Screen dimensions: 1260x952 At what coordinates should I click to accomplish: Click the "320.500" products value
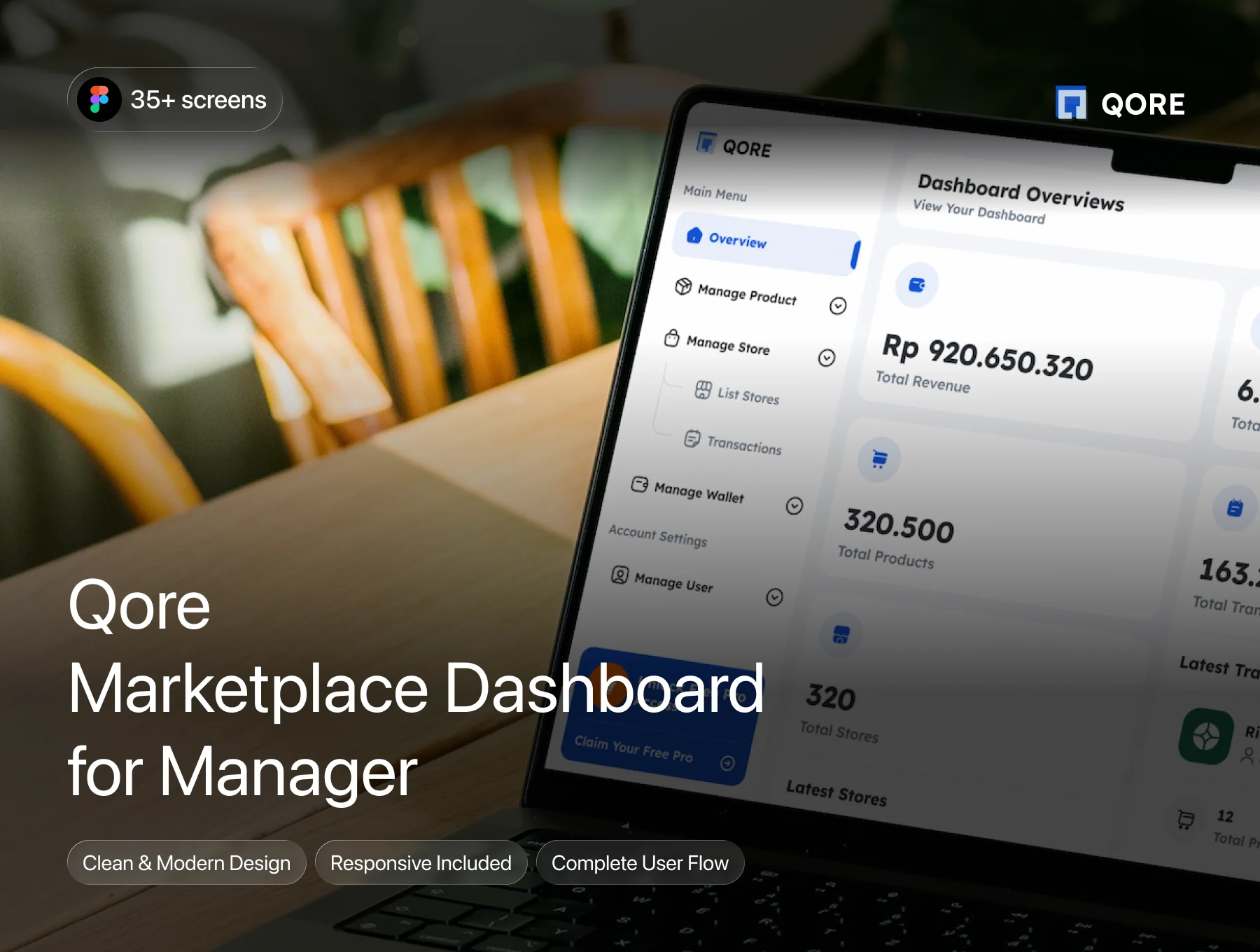(899, 526)
